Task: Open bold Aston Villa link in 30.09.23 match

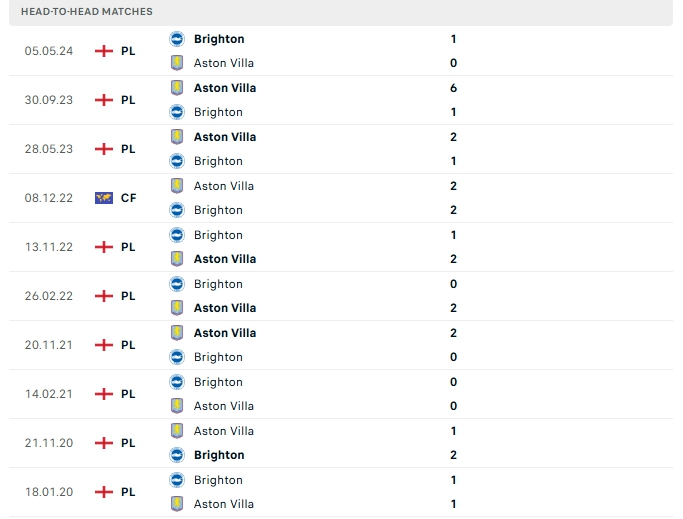Action: (225, 88)
